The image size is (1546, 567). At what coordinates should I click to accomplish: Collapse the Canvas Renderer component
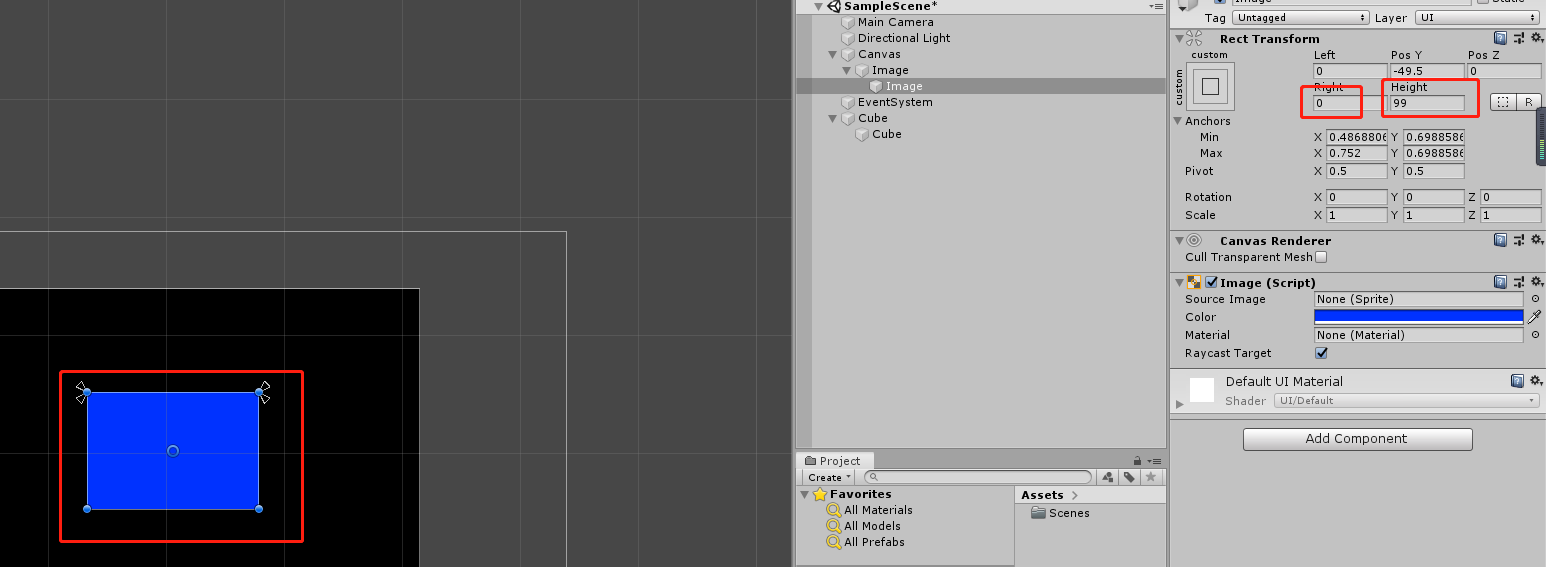click(1178, 240)
